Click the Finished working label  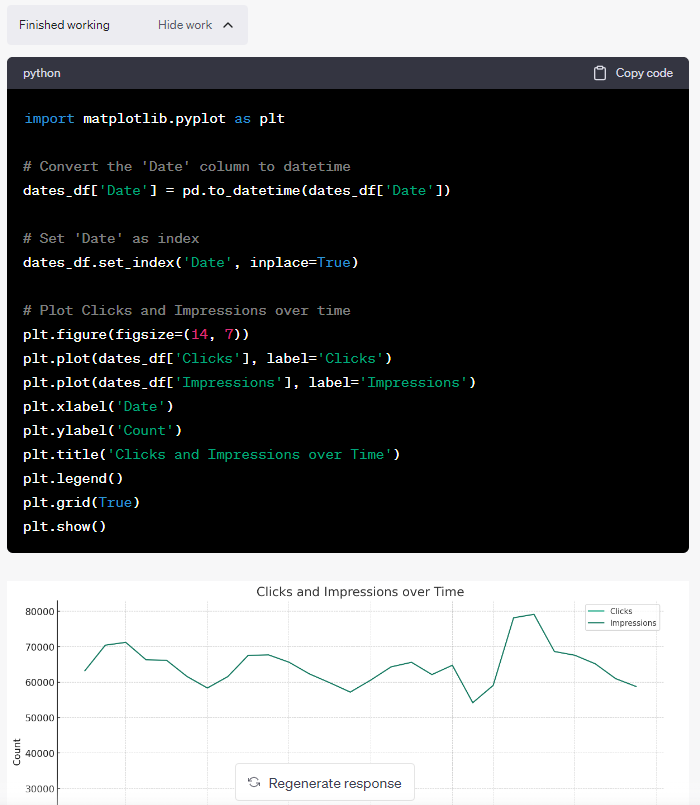(x=64, y=25)
